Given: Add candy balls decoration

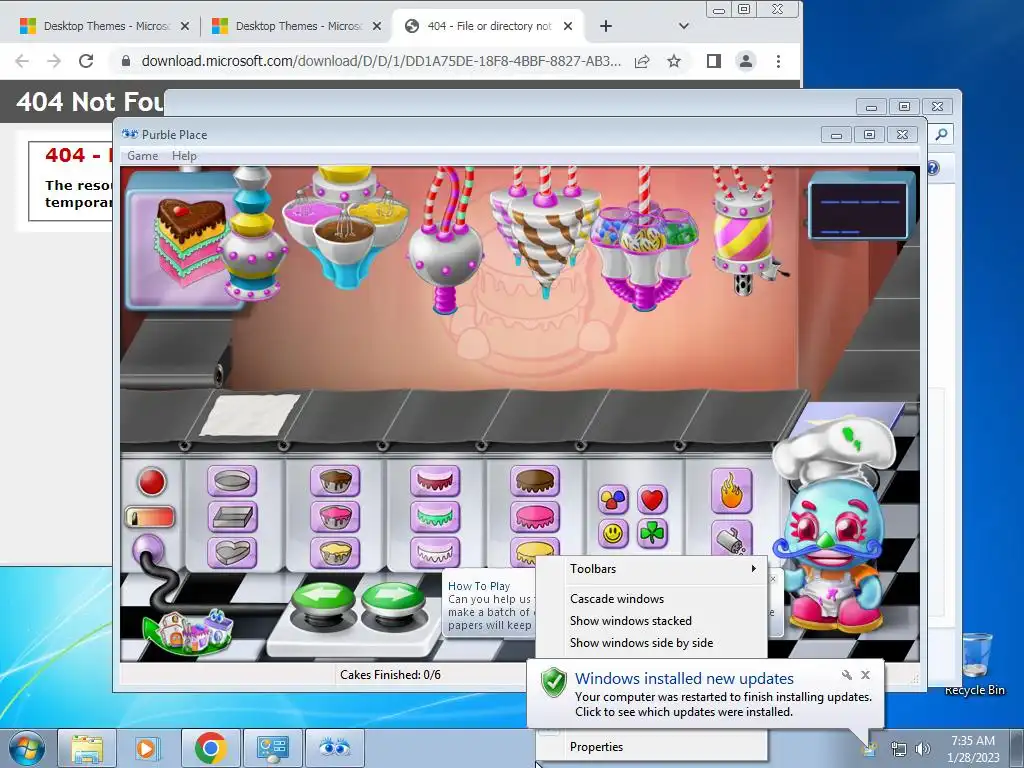Looking at the screenshot, I should [613, 500].
